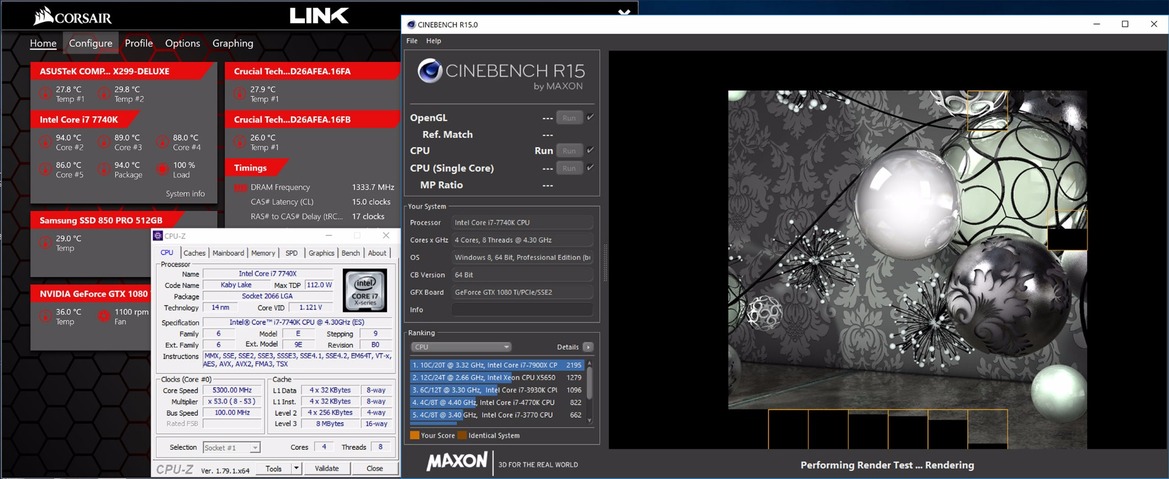The width and height of the screenshot is (1169, 479).
Task: Click the Identical System brown legend swatch
Action: pyautogui.click(x=461, y=435)
